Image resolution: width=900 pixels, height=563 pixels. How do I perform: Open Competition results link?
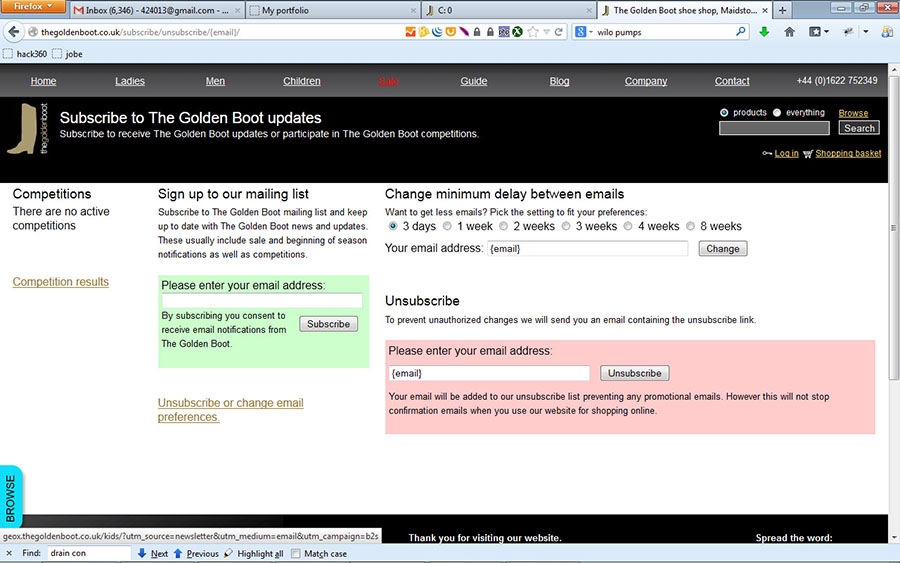[x=60, y=282]
